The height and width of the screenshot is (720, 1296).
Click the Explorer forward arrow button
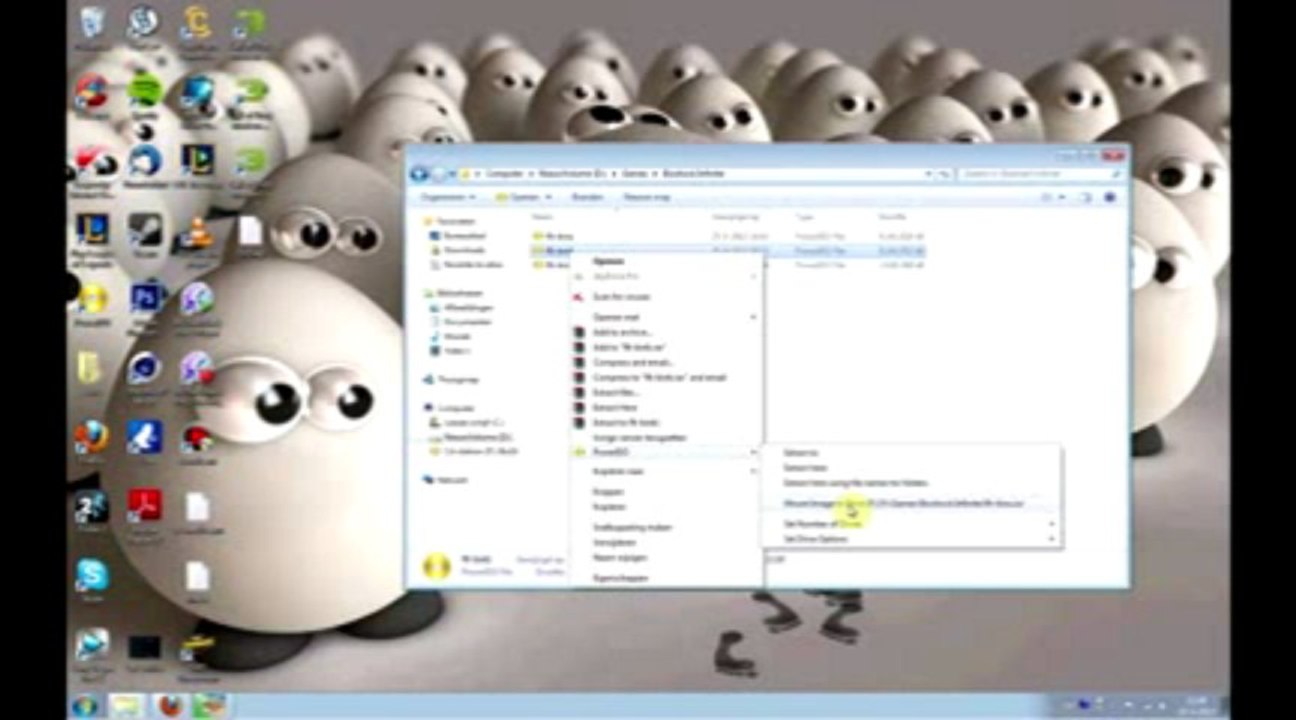click(x=438, y=173)
